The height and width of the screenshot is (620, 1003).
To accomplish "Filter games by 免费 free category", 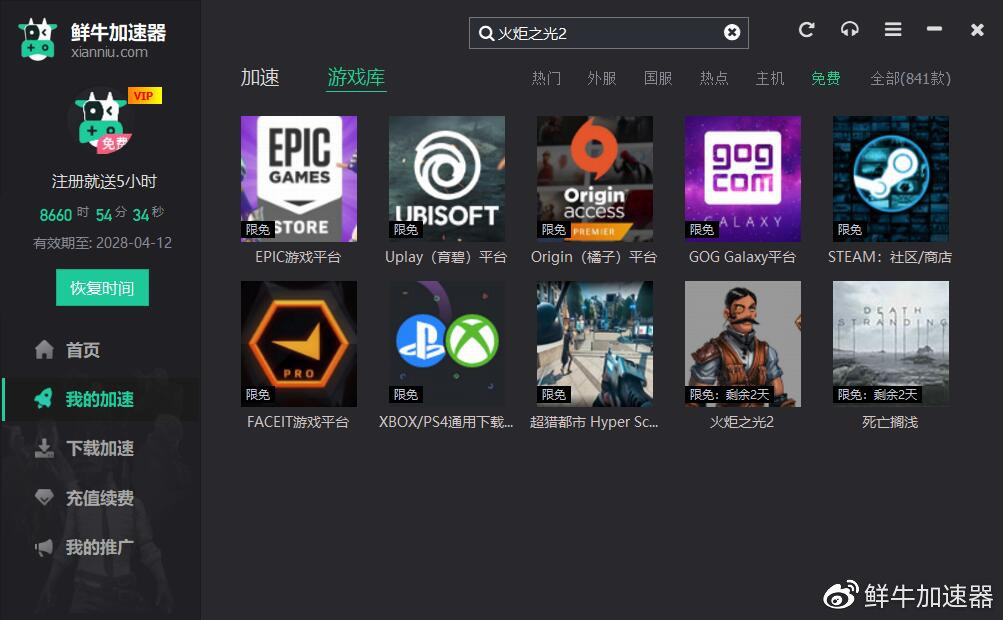I will pos(825,78).
